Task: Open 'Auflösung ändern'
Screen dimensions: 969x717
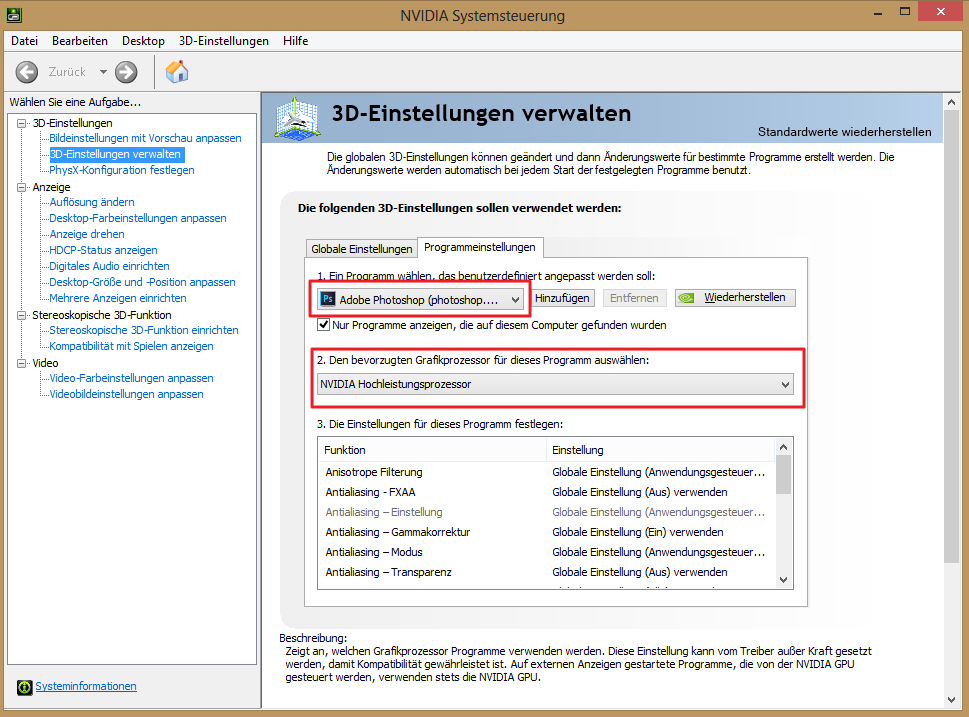Action: point(91,202)
